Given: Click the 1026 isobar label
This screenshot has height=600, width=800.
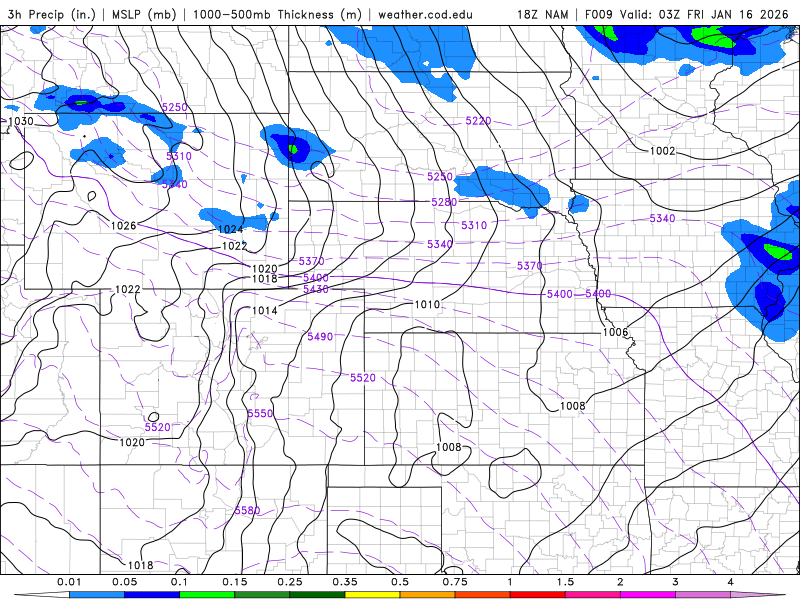Looking at the screenshot, I should click(123, 226).
